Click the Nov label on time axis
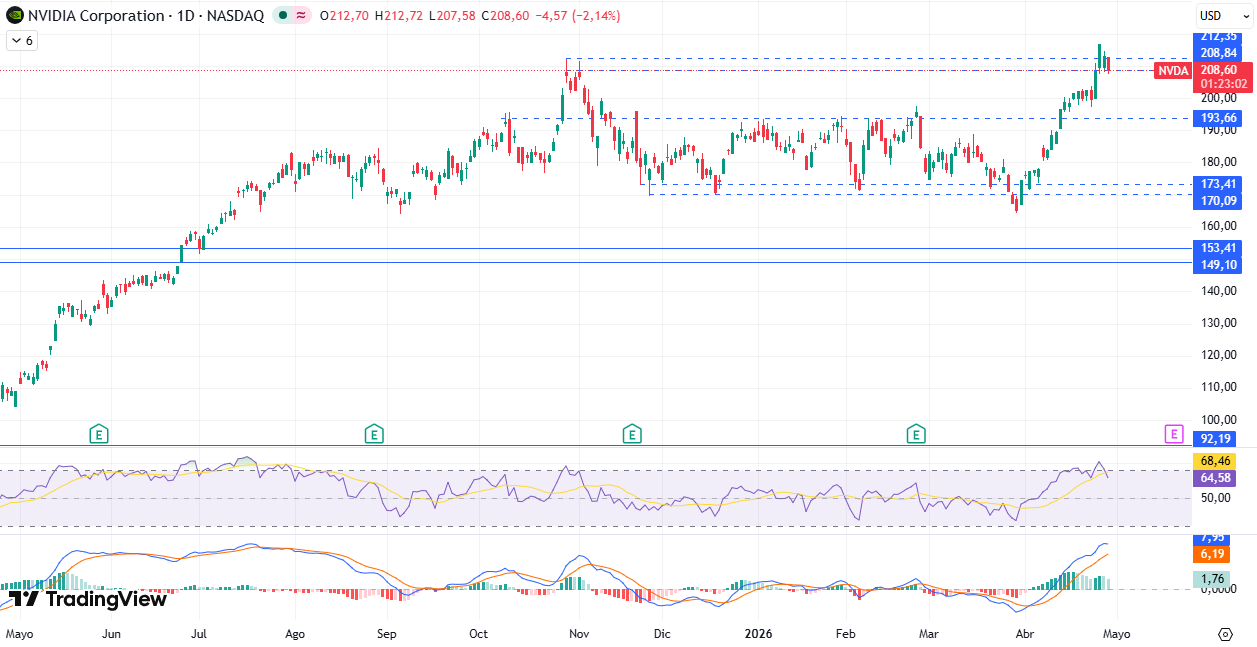 (x=578, y=634)
